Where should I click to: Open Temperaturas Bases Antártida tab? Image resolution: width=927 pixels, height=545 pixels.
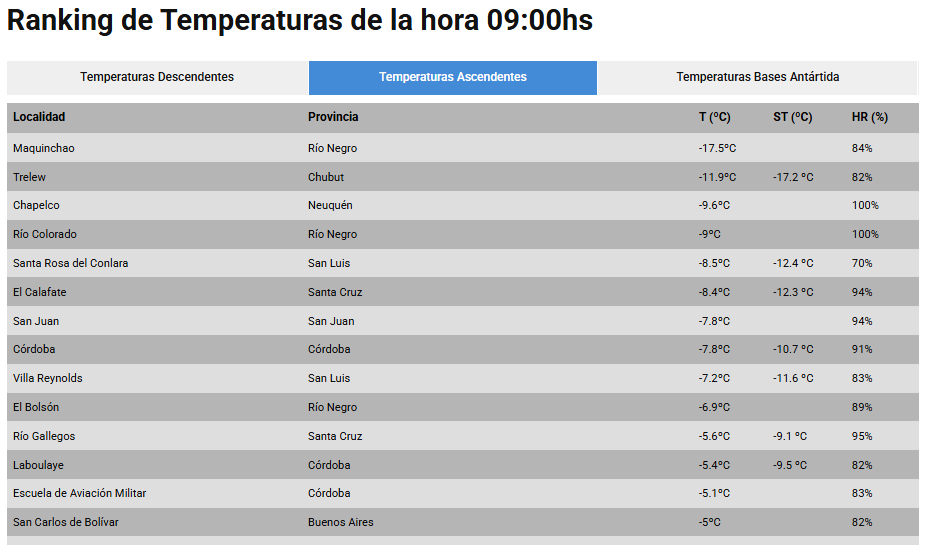[x=758, y=77]
